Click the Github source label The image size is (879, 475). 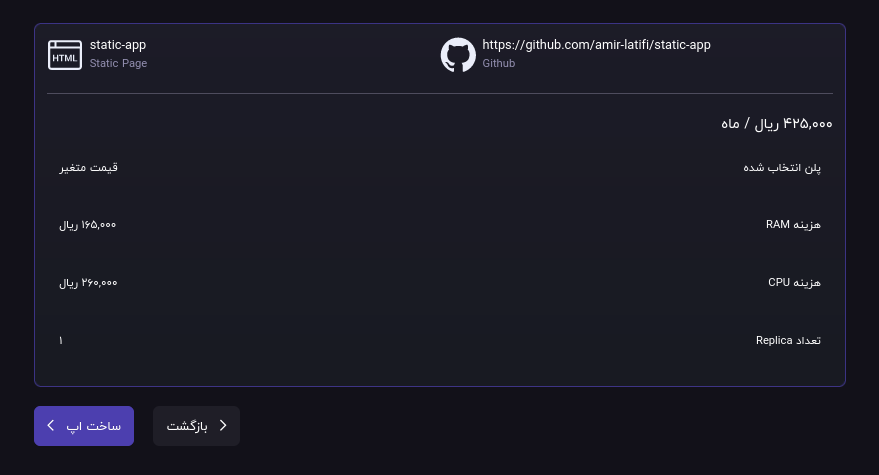(499, 63)
